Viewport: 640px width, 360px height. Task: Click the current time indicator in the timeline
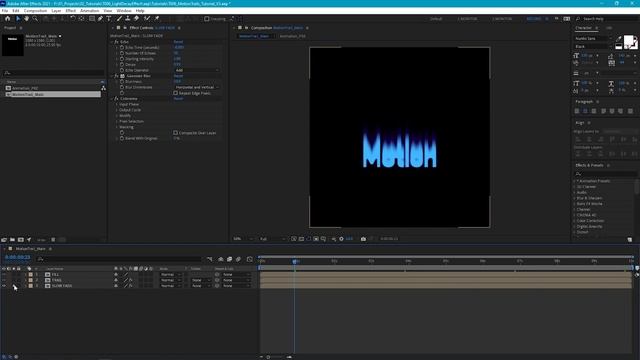(294, 261)
